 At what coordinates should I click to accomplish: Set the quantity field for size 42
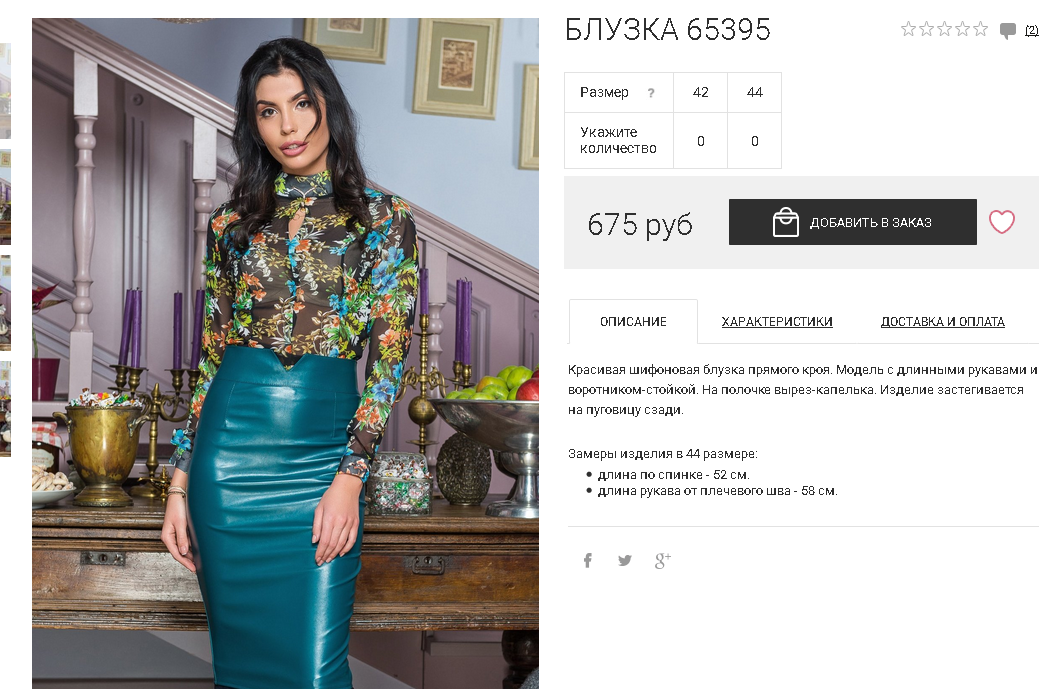tap(700, 141)
